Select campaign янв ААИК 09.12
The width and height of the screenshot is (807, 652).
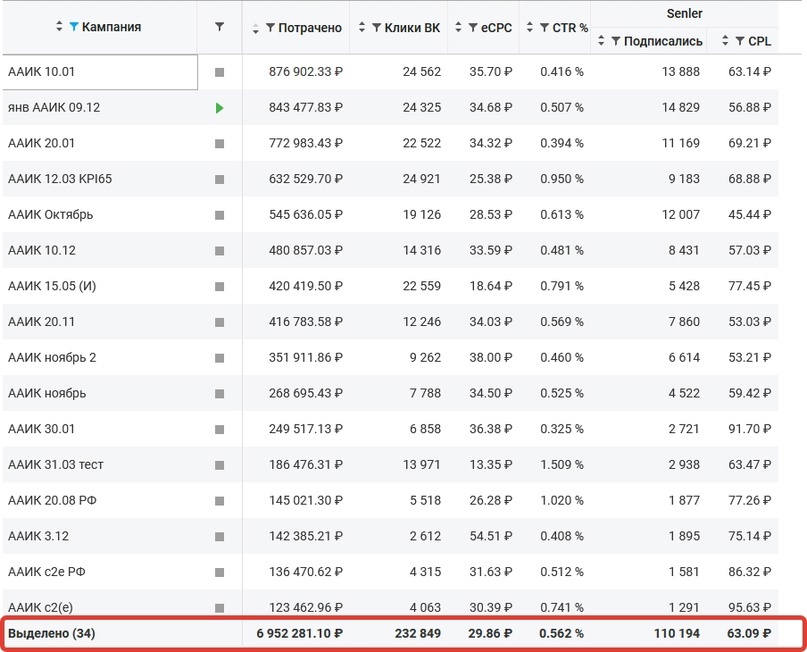(x=54, y=108)
